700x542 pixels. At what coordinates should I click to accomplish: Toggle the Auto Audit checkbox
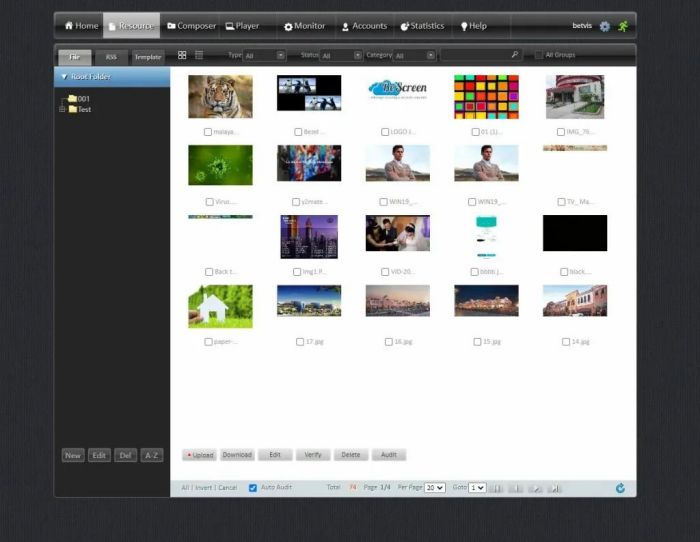(253, 488)
